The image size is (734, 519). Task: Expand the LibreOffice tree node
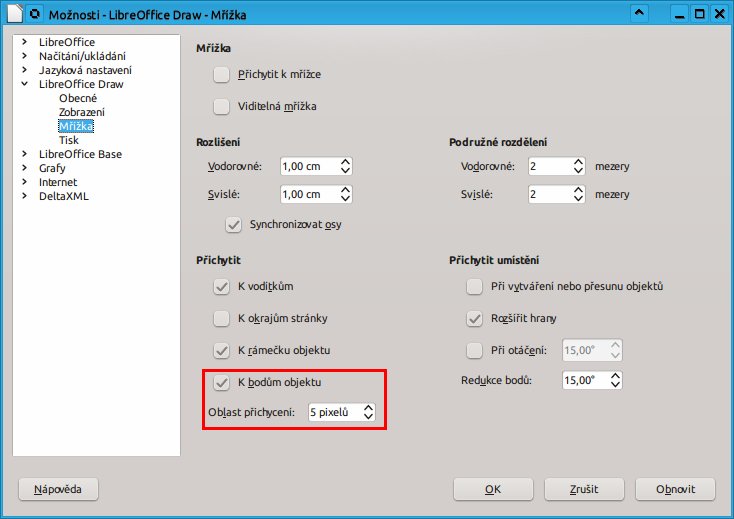[24, 42]
